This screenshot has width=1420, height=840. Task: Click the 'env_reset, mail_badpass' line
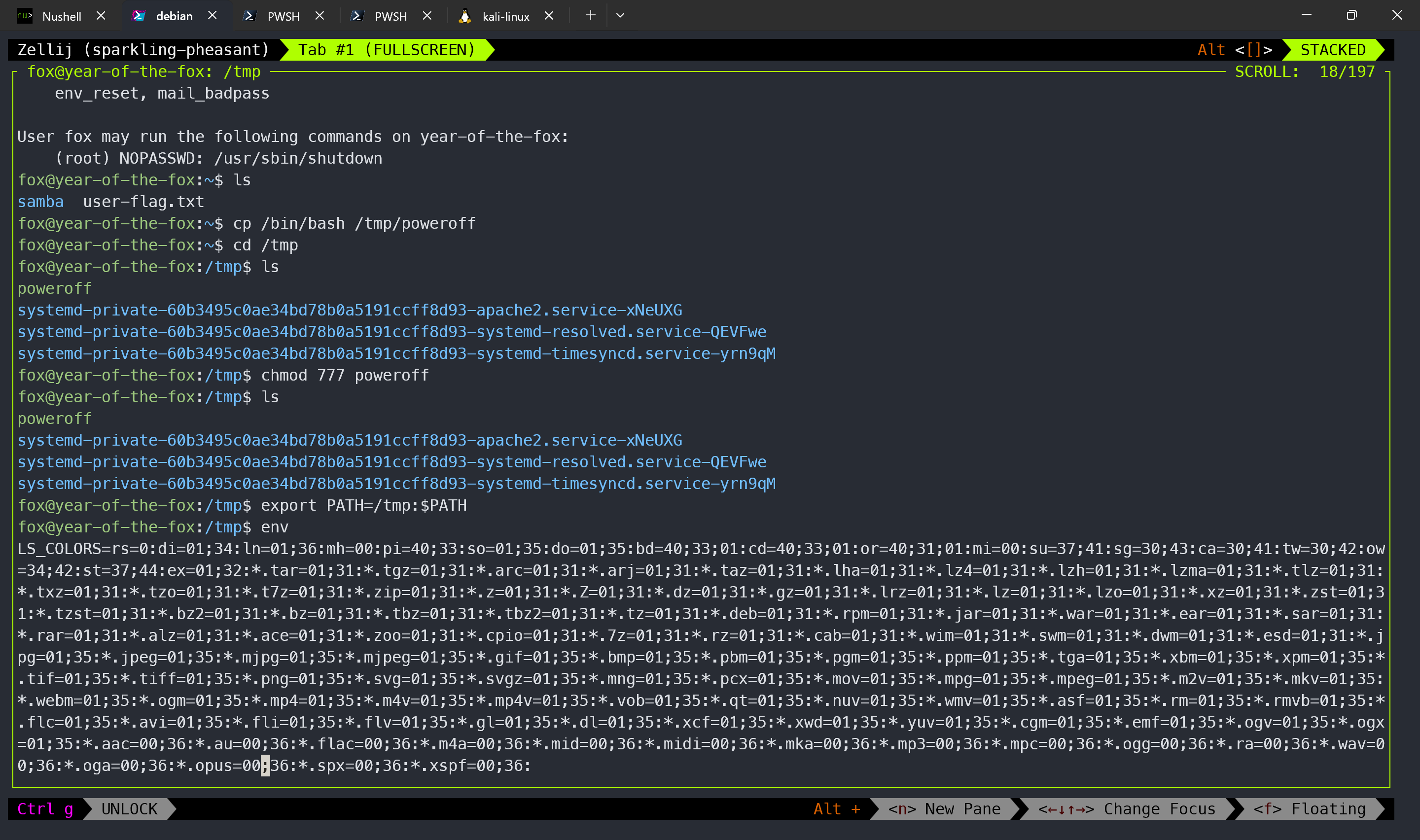pyautogui.click(x=162, y=93)
